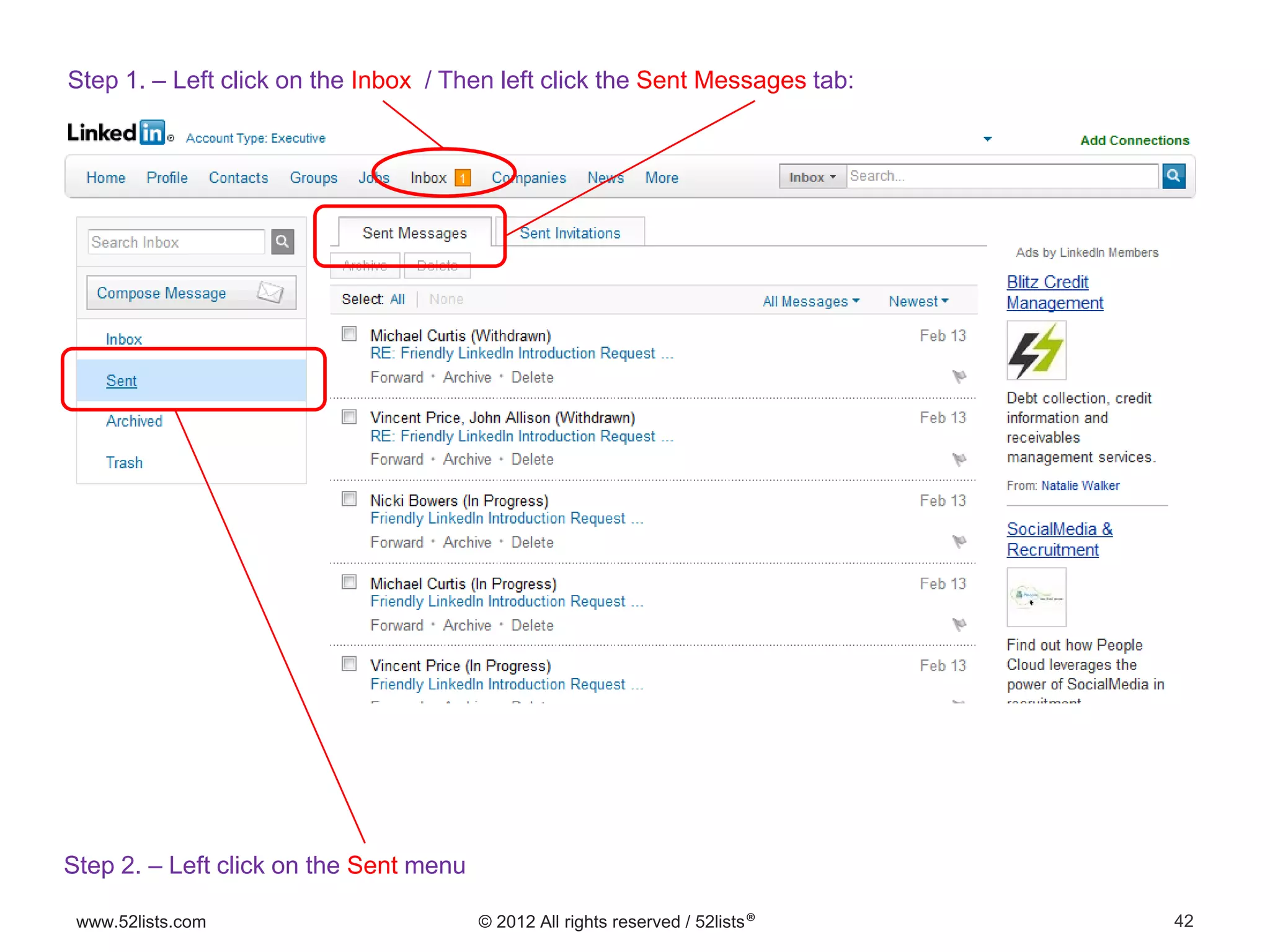
Task: Click the Search Inbox magnifier icon
Action: (x=282, y=242)
